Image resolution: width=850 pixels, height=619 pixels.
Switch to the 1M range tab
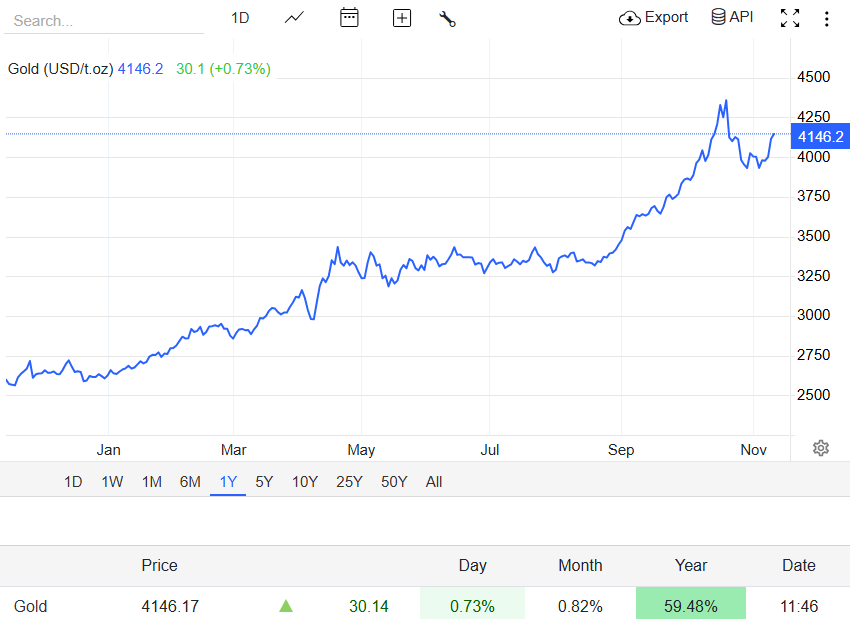pyautogui.click(x=151, y=481)
